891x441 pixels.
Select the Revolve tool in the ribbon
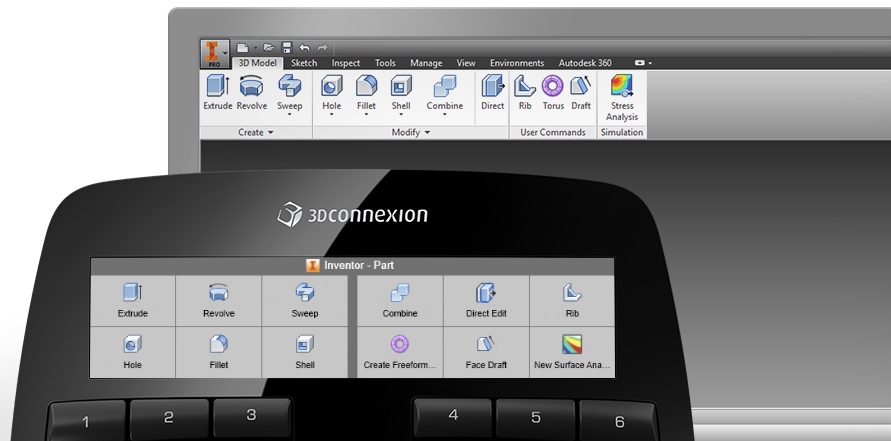tap(252, 93)
